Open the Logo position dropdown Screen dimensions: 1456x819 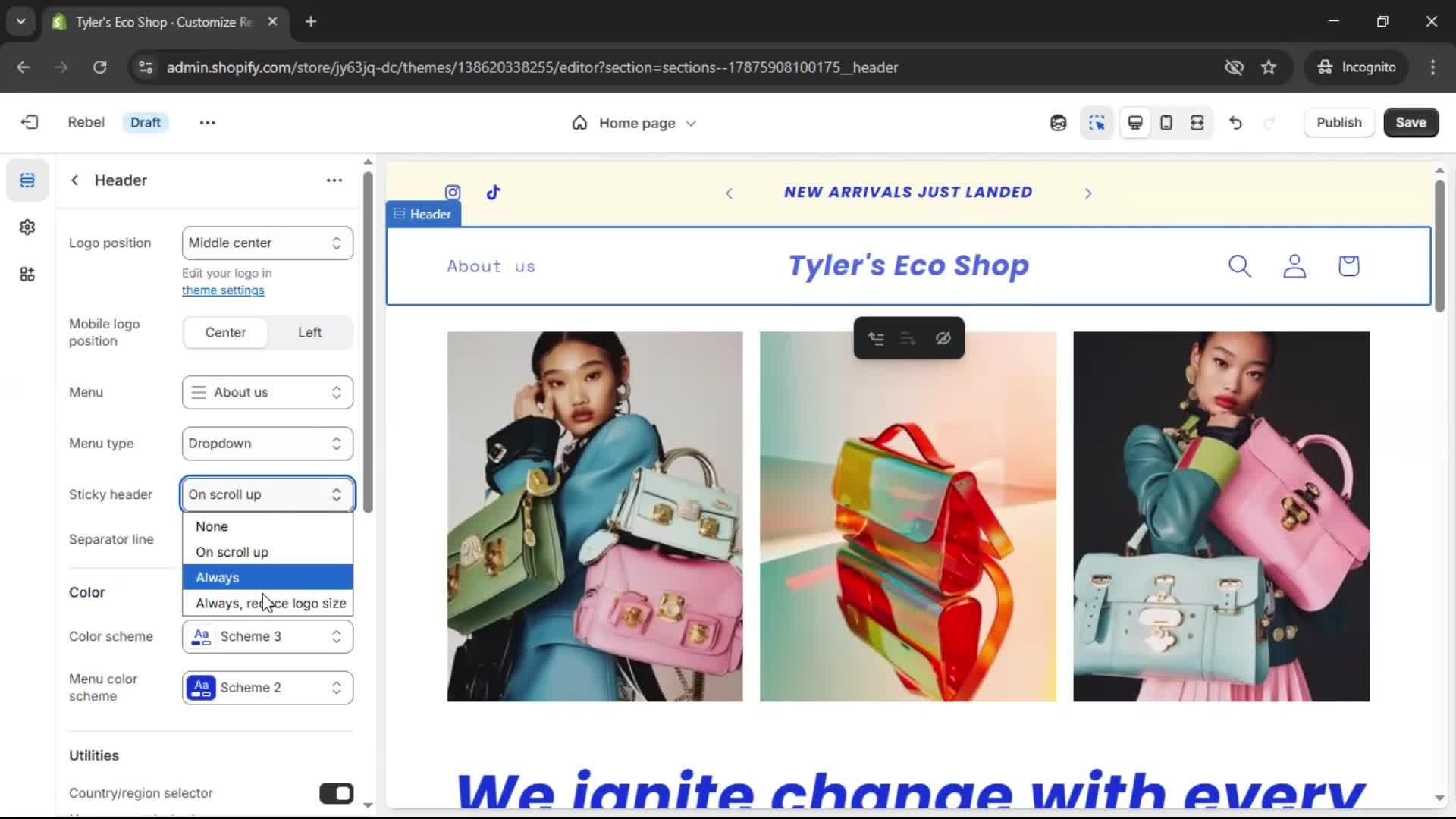coord(267,243)
